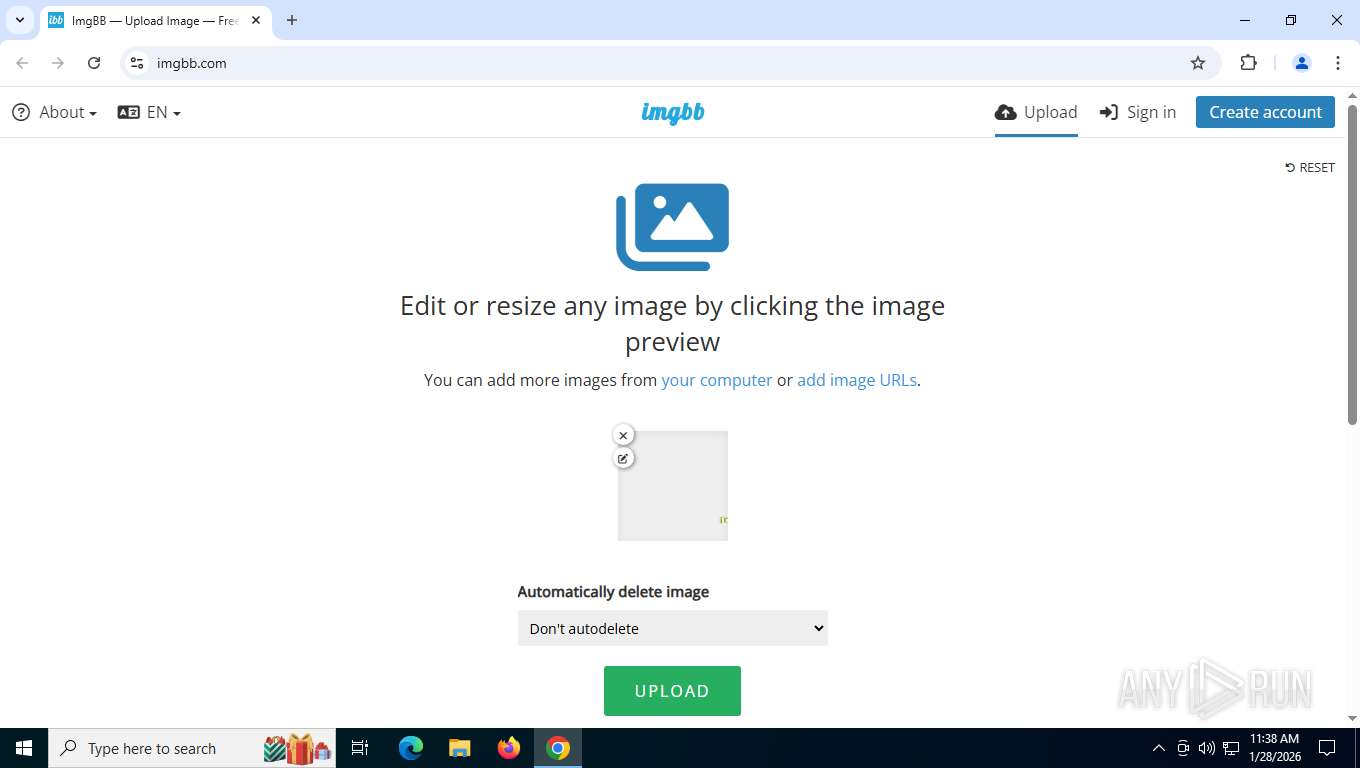Open the Sign in link
1360x768 pixels.
[x=1138, y=112]
